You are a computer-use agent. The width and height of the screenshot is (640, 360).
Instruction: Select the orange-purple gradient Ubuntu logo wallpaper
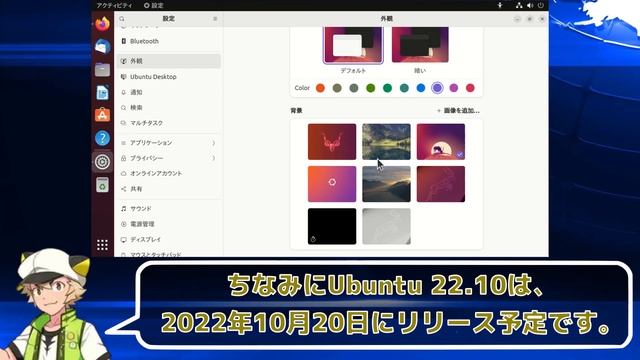332,184
